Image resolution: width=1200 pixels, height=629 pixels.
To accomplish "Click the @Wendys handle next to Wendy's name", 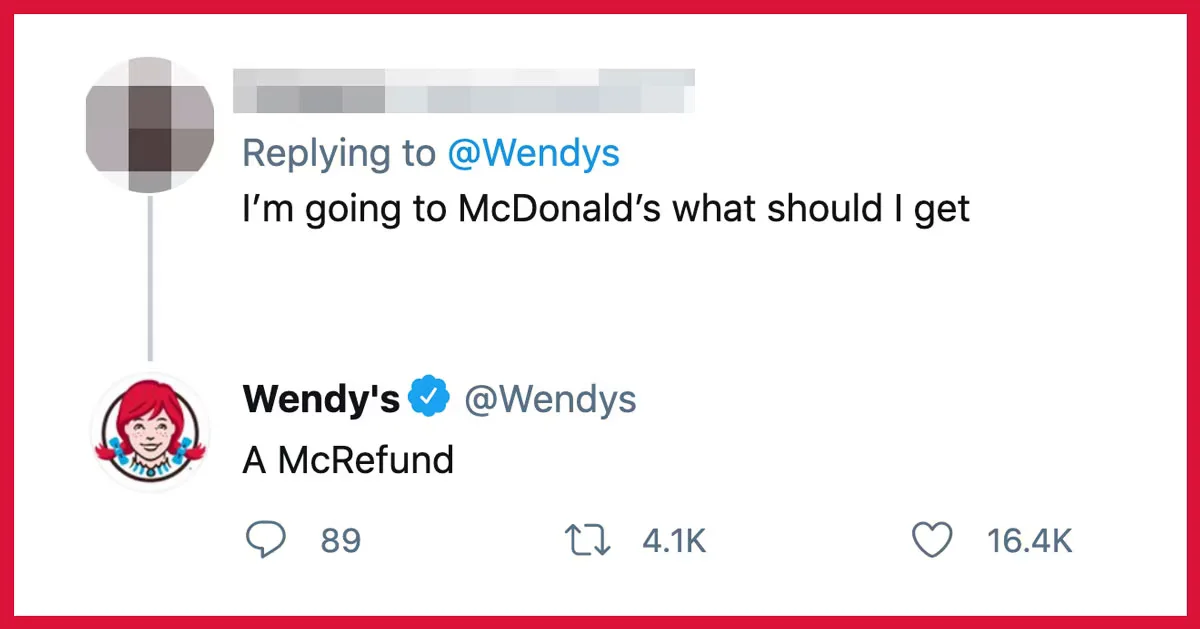I will point(549,398).
